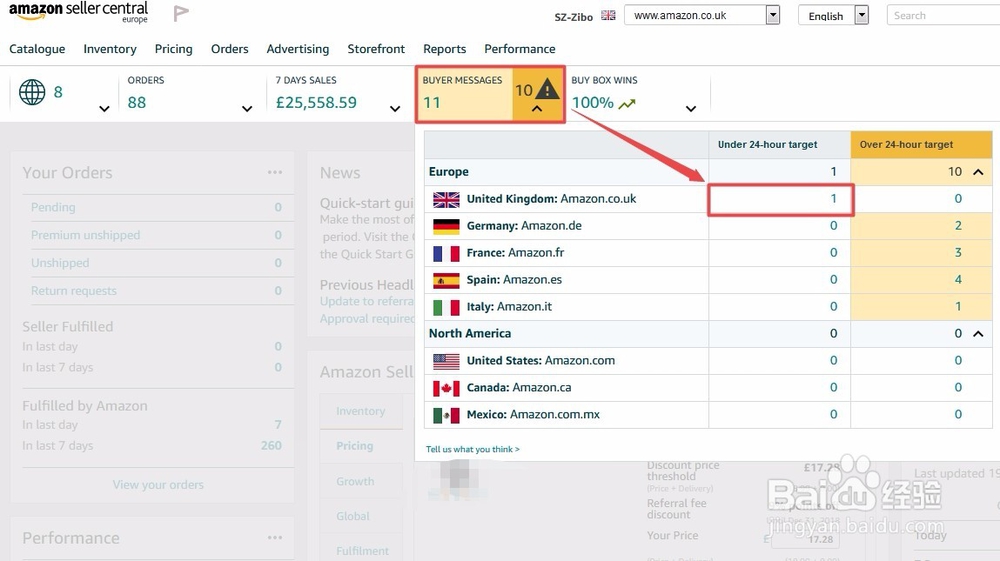Open Germany: Amazon.de marketplace link

coord(524,226)
